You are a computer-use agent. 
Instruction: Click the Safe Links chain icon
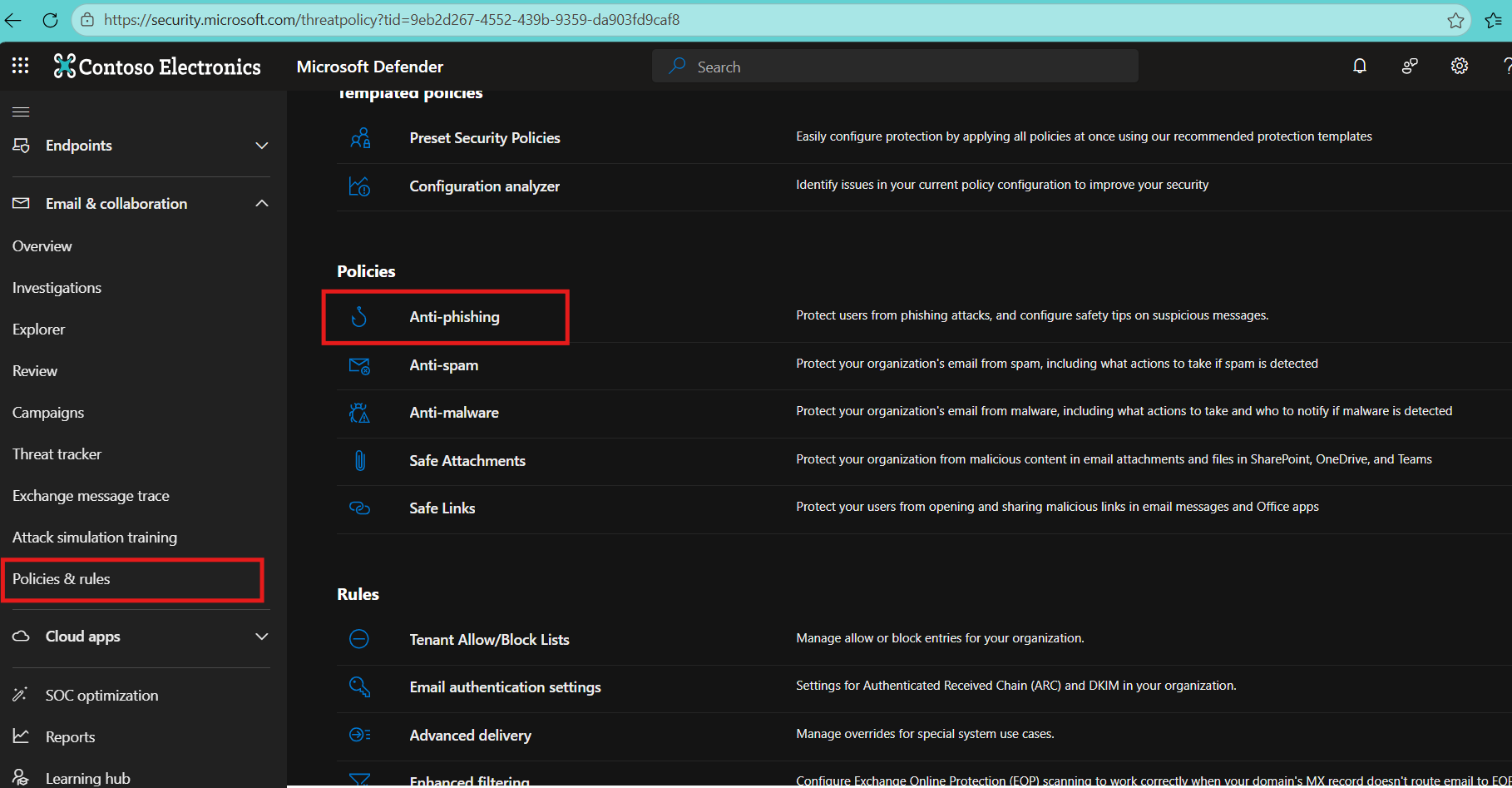tap(359, 508)
